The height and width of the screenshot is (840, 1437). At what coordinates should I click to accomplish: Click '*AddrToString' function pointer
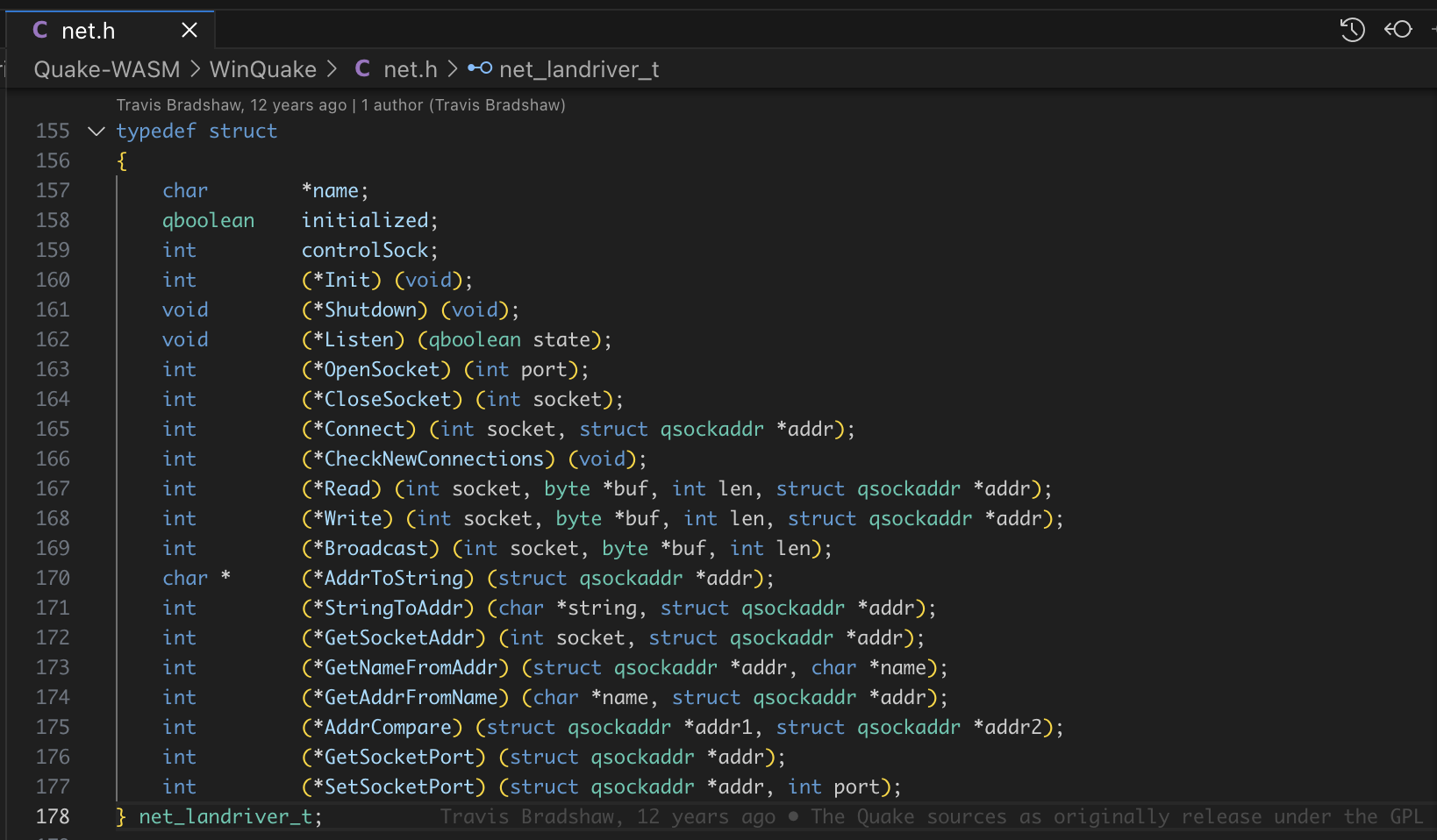tap(389, 579)
